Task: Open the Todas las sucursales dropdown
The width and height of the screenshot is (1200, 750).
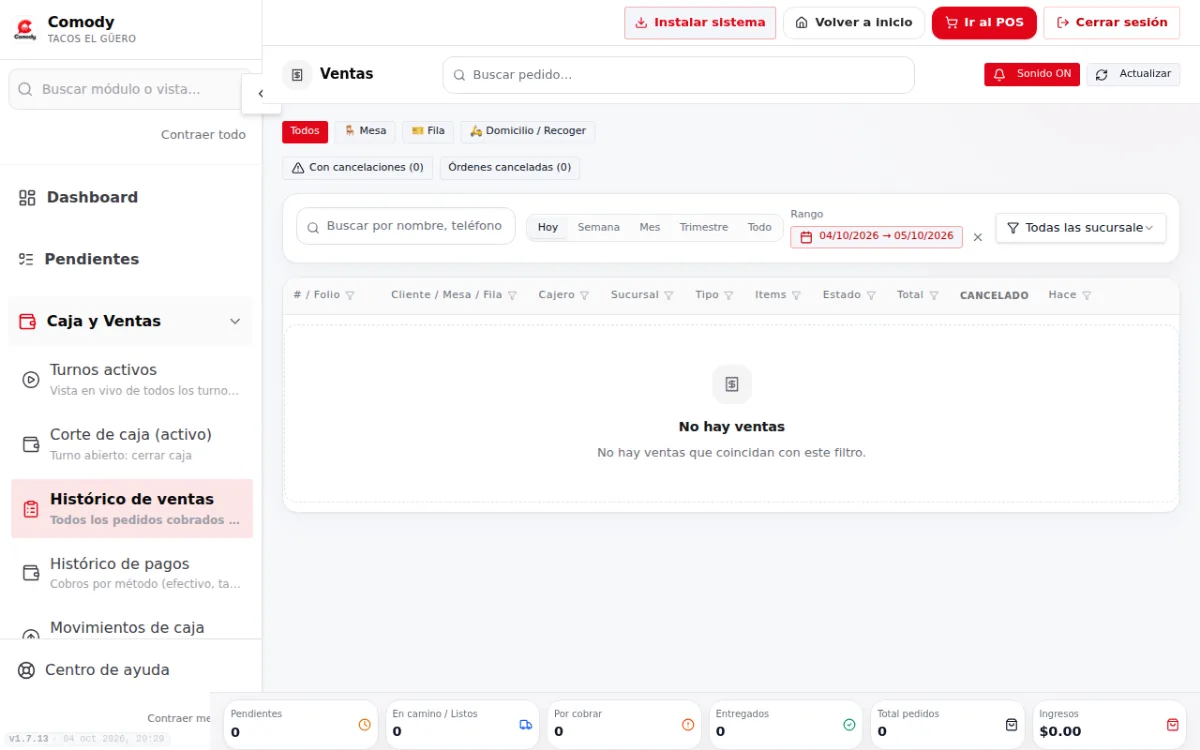Action: [1081, 228]
